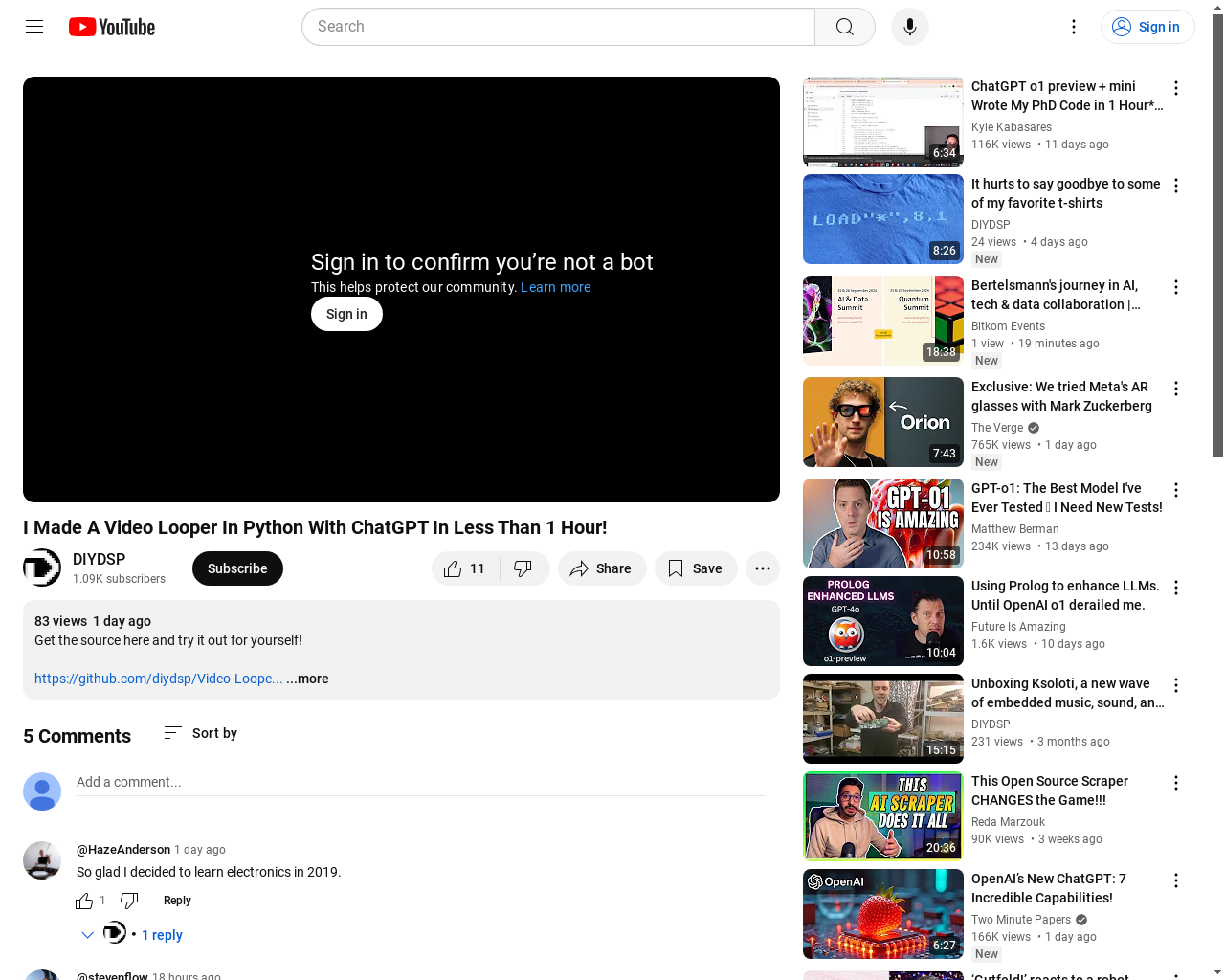Open DIYDSP channel avatar

pyautogui.click(x=42, y=568)
